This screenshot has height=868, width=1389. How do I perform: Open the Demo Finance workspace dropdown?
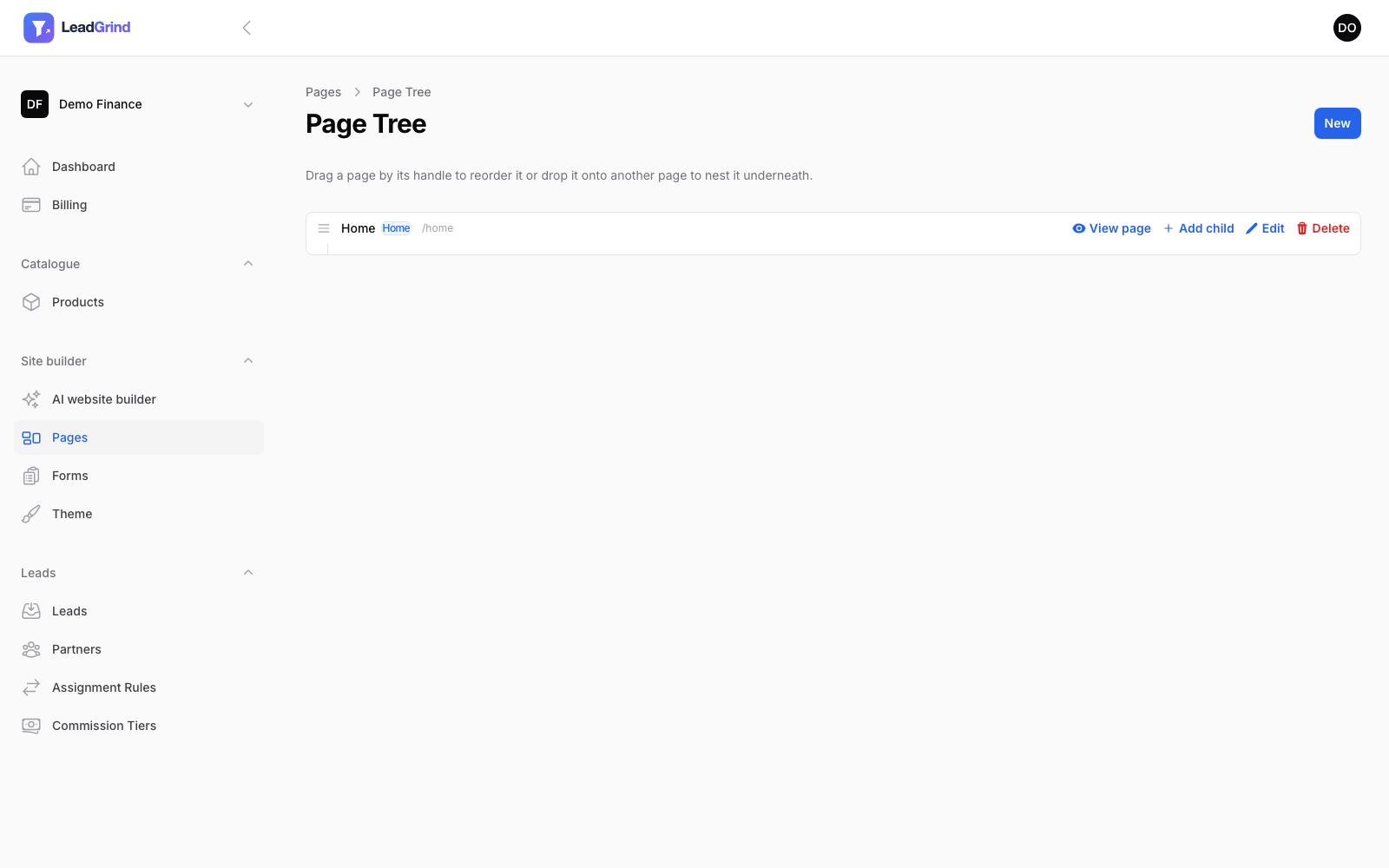pyautogui.click(x=139, y=104)
